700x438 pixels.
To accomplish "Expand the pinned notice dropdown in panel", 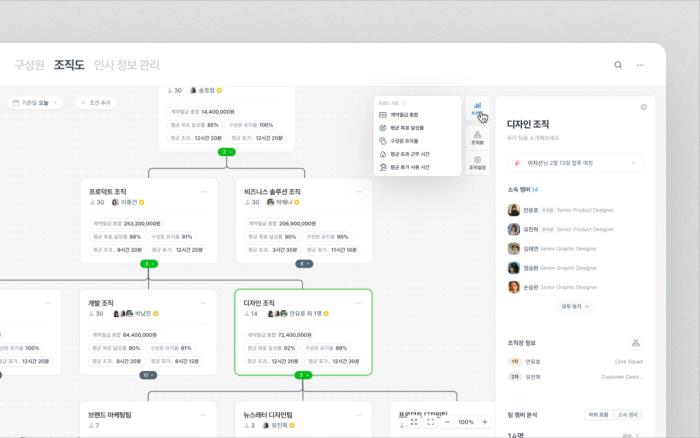I will click(x=633, y=163).
